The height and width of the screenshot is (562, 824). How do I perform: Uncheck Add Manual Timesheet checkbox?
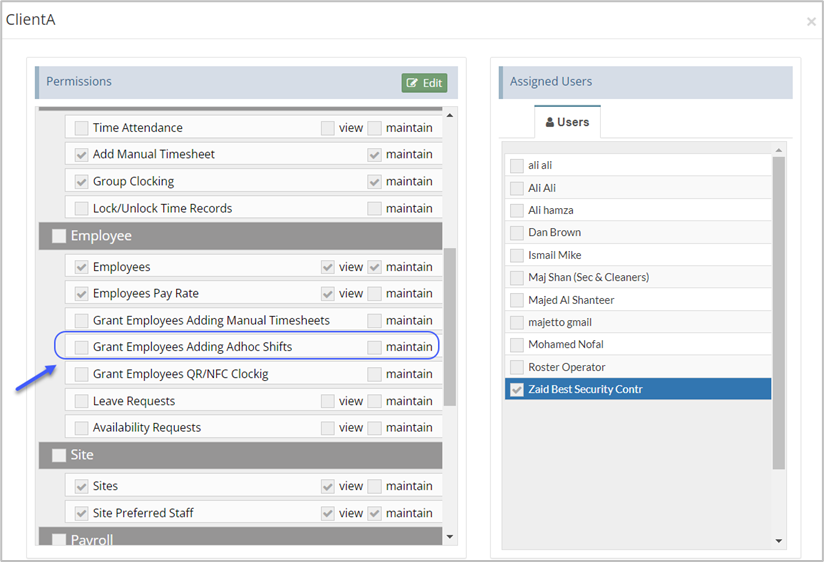(81, 155)
